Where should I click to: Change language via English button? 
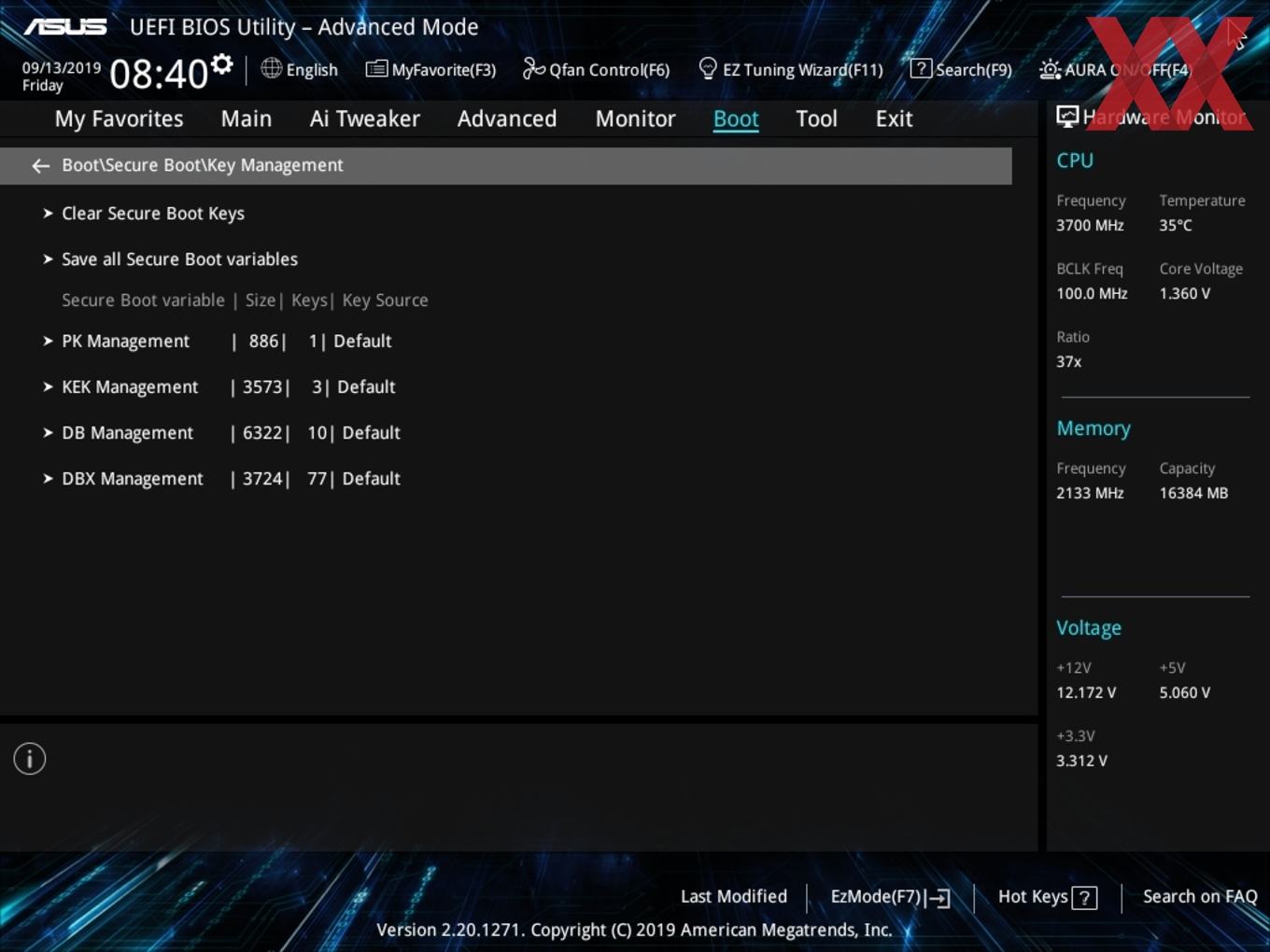(x=299, y=69)
